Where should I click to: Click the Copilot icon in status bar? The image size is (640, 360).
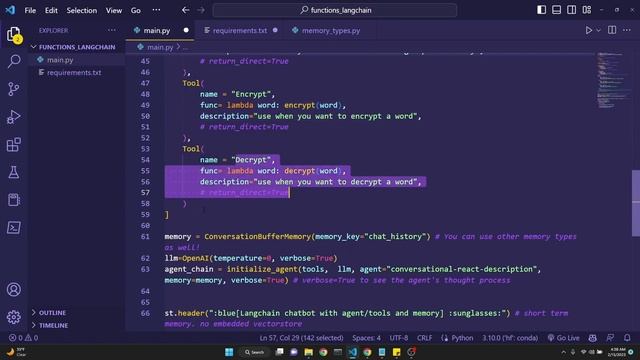click(x=593, y=338)
